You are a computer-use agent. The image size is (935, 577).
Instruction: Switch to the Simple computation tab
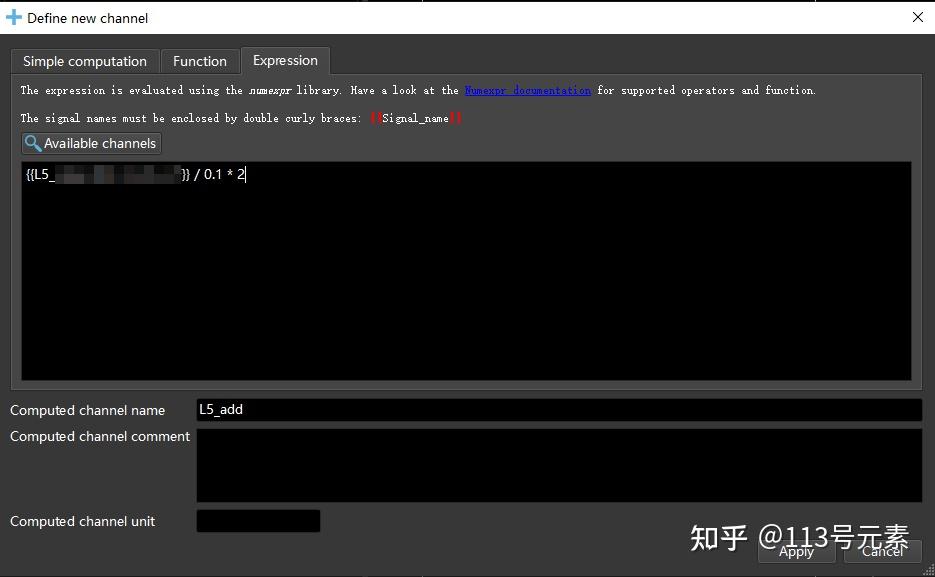(84, 61)
